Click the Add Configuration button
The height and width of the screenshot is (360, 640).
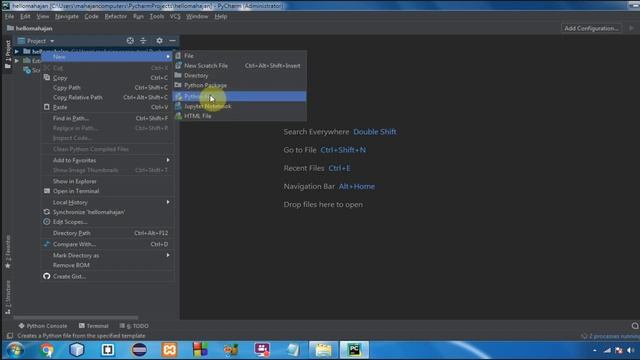click(x=591, y=28)
